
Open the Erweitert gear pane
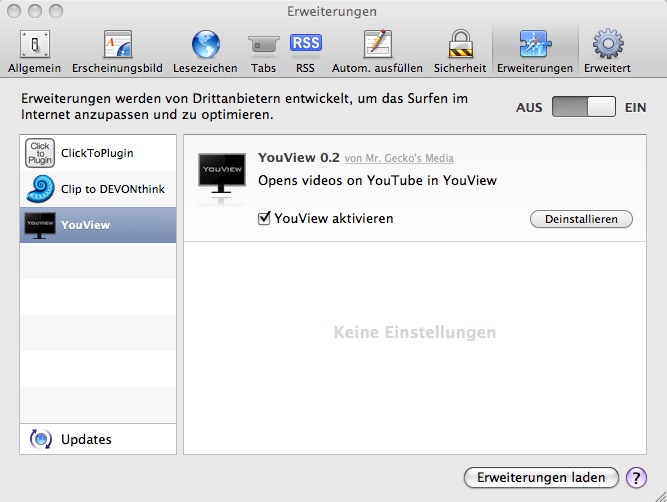click(607, 51)
